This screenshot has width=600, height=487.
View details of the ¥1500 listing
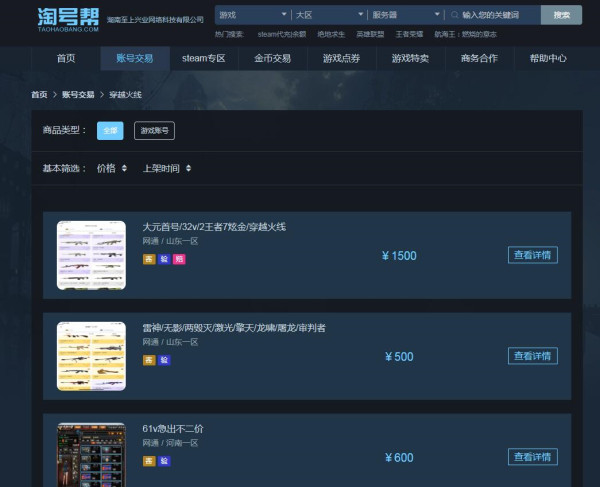[533, 255]
